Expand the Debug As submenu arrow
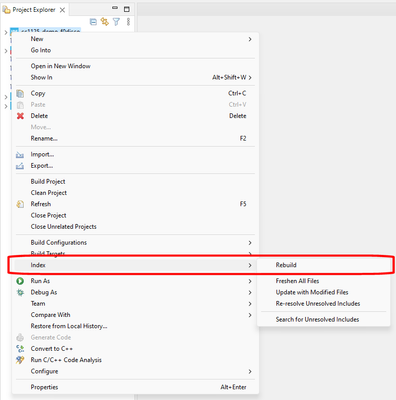The height and width of the screenshot is (400, 396). [250, 293]
